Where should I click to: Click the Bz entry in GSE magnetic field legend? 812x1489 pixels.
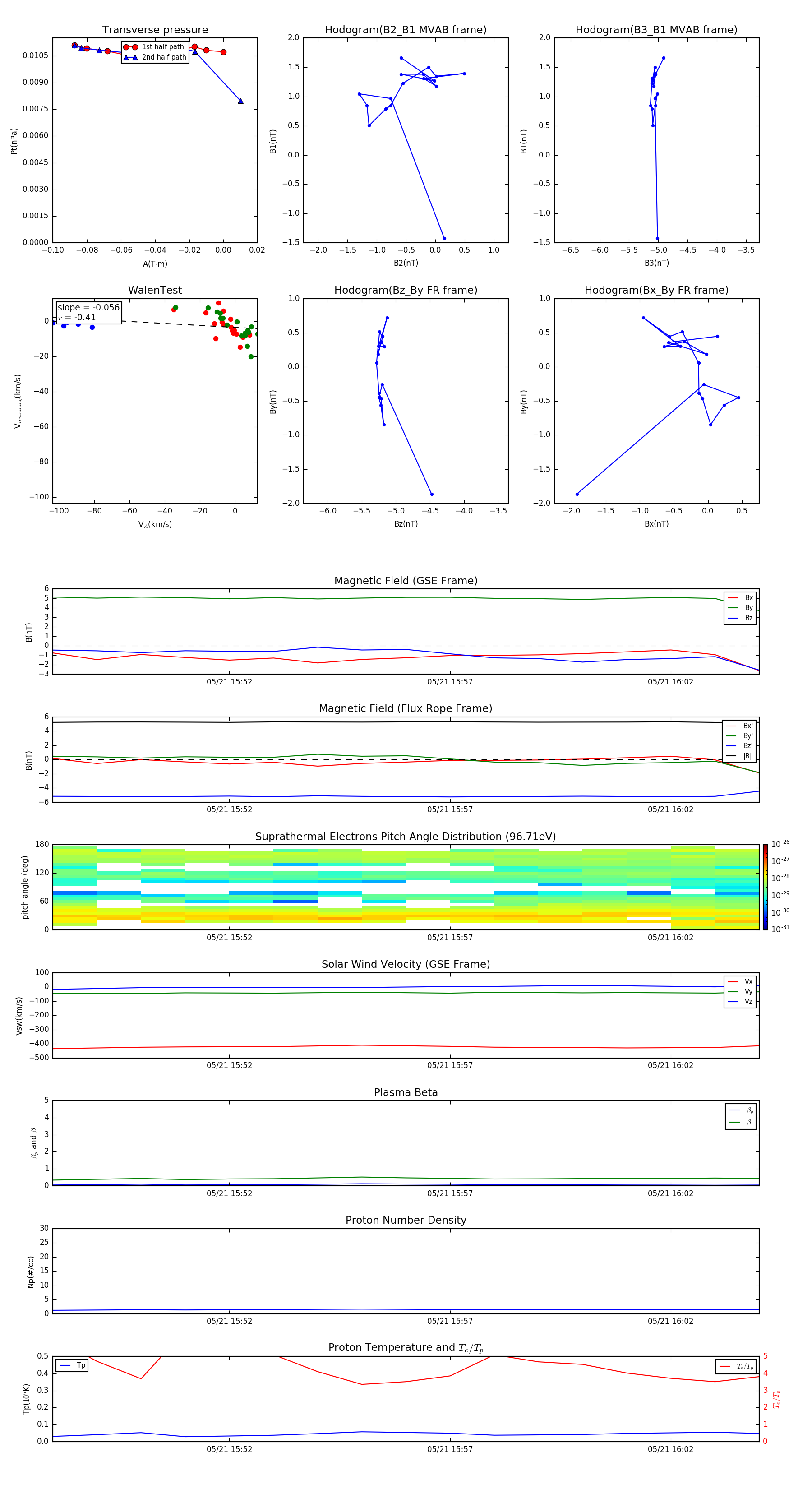click(x=740, y=618)
